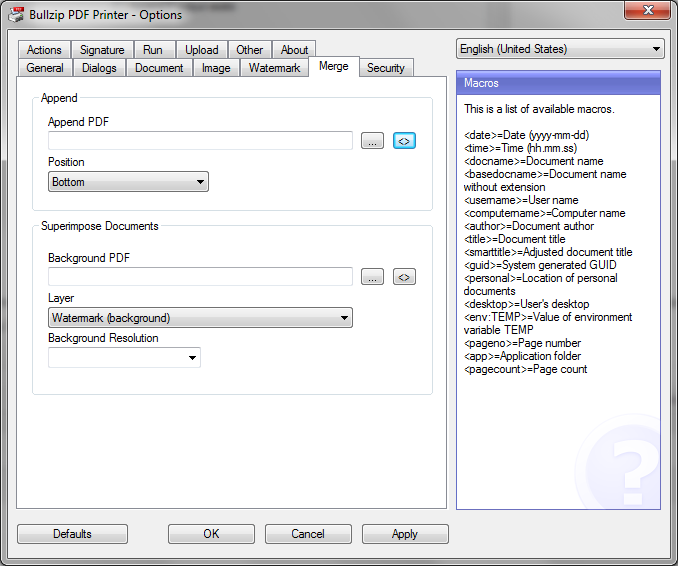
Task: Click the <computername>=Computer name macro line
Action: pyautogui.click(x=544, y=213)
